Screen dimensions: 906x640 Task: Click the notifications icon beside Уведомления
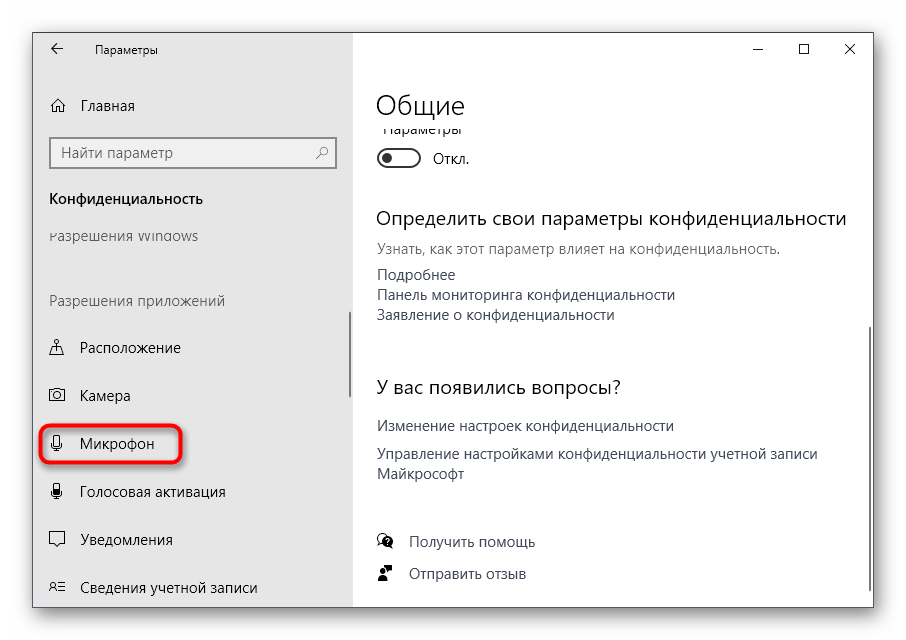click(58, 540)
